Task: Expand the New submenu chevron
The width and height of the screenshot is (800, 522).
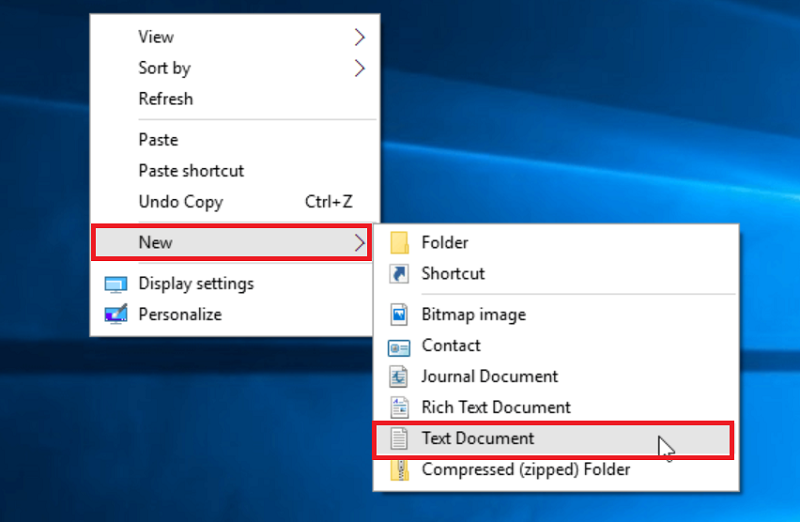Action: point(360,242)
